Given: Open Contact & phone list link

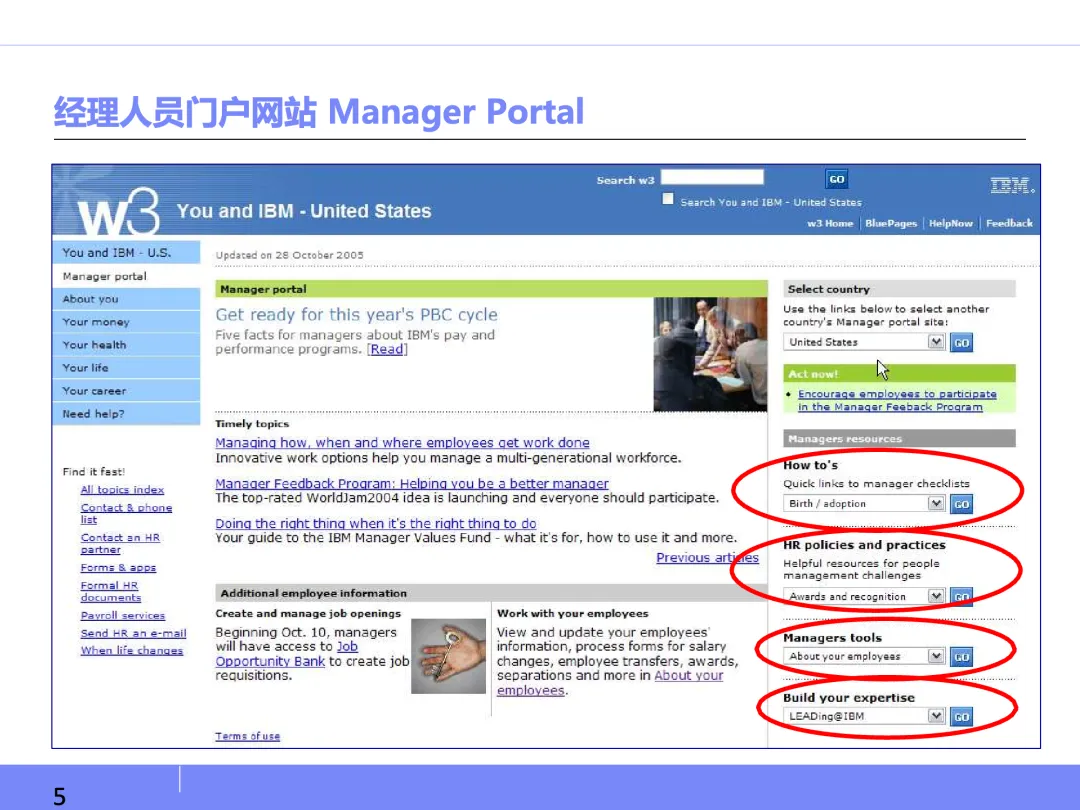Looking at the screenshot, I should coord(126,513).
